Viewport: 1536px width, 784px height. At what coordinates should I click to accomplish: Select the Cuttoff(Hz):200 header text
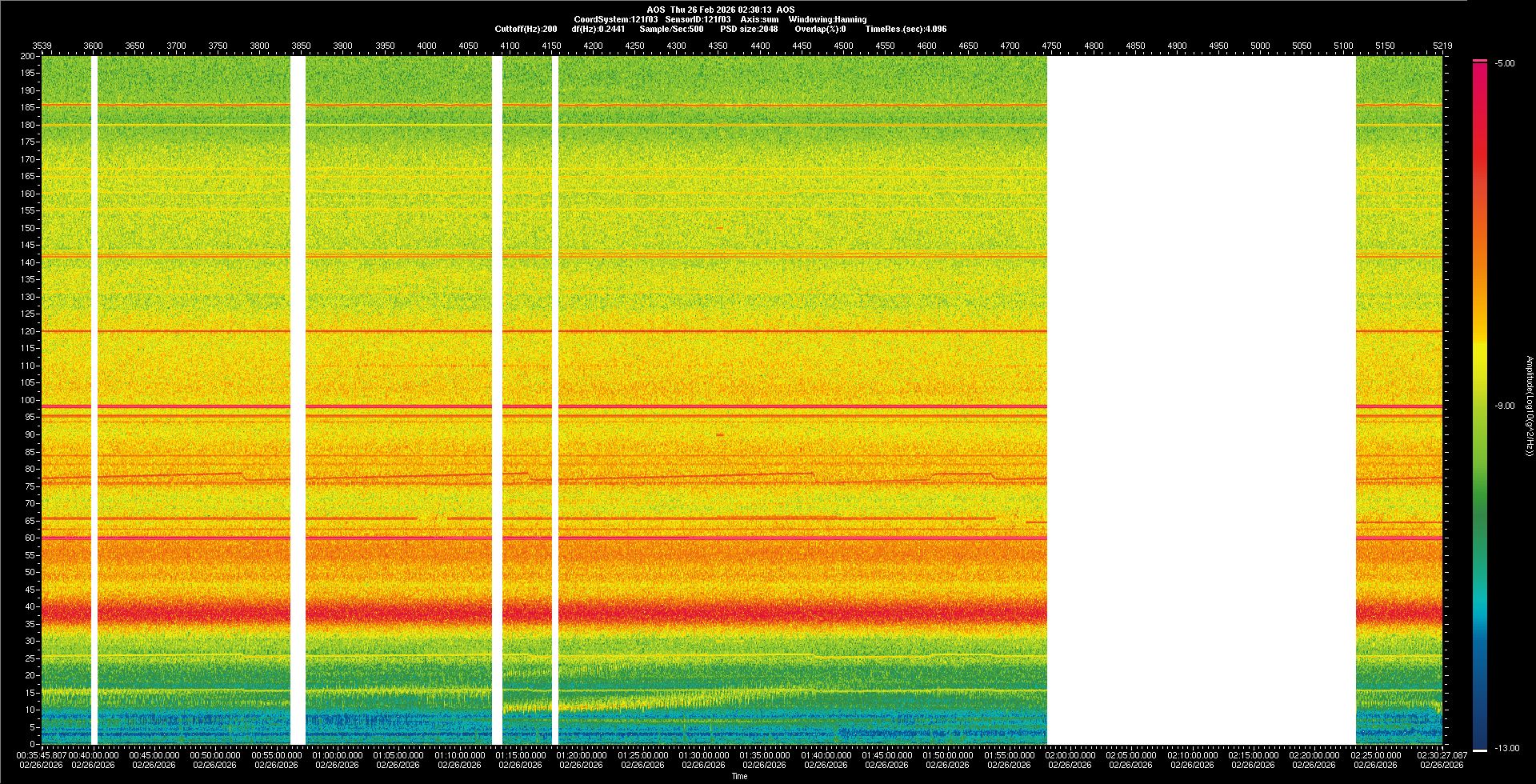click(x=526, y=30)
